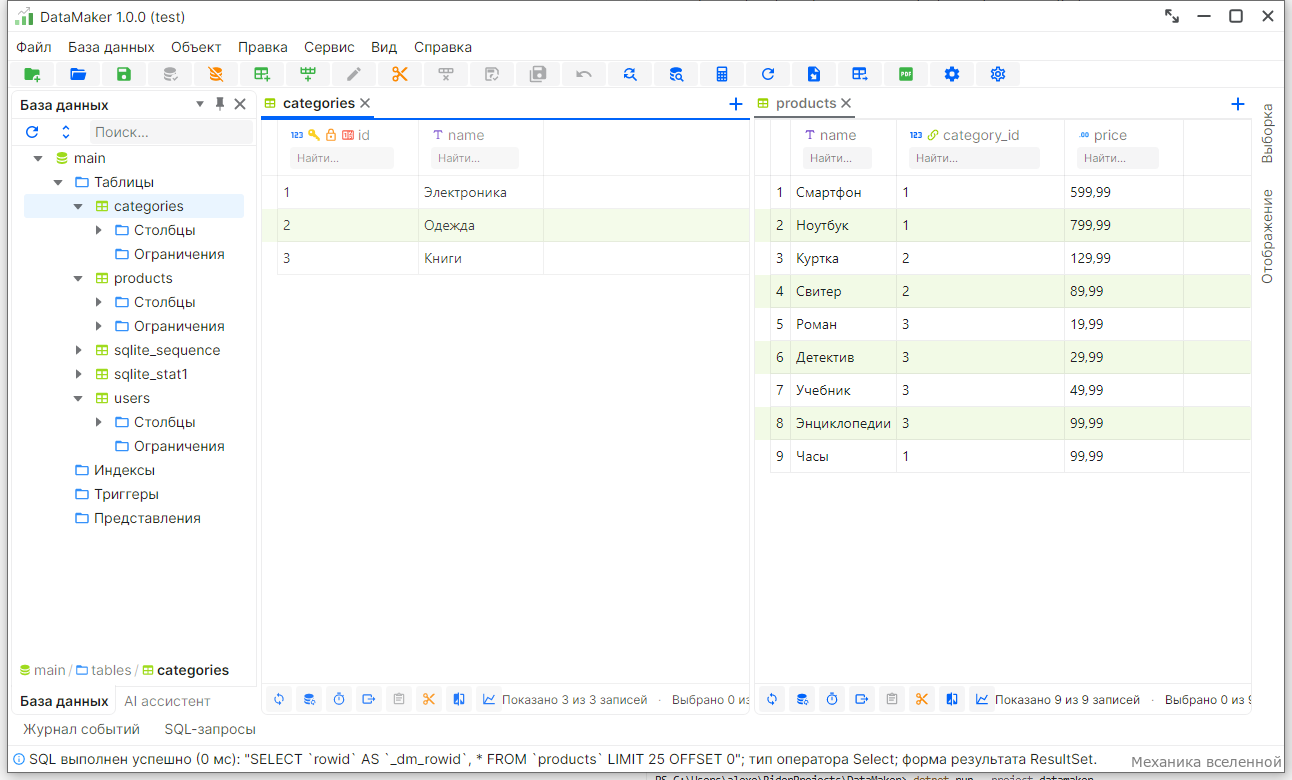Close the products tab
Screen dimensions: 1292x780
click(x=846, y=103)
